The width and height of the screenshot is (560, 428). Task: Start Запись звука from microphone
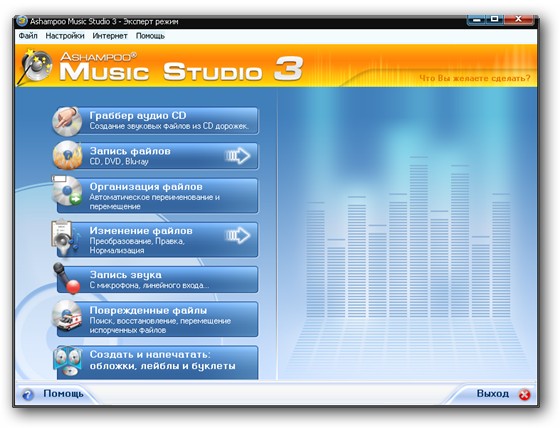[157, 279]
